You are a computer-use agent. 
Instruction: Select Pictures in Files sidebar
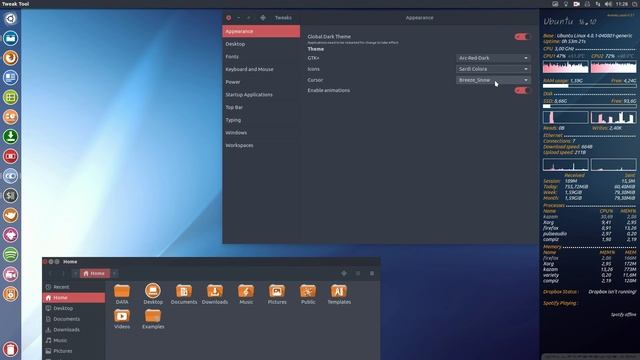(x=74, y=351)
